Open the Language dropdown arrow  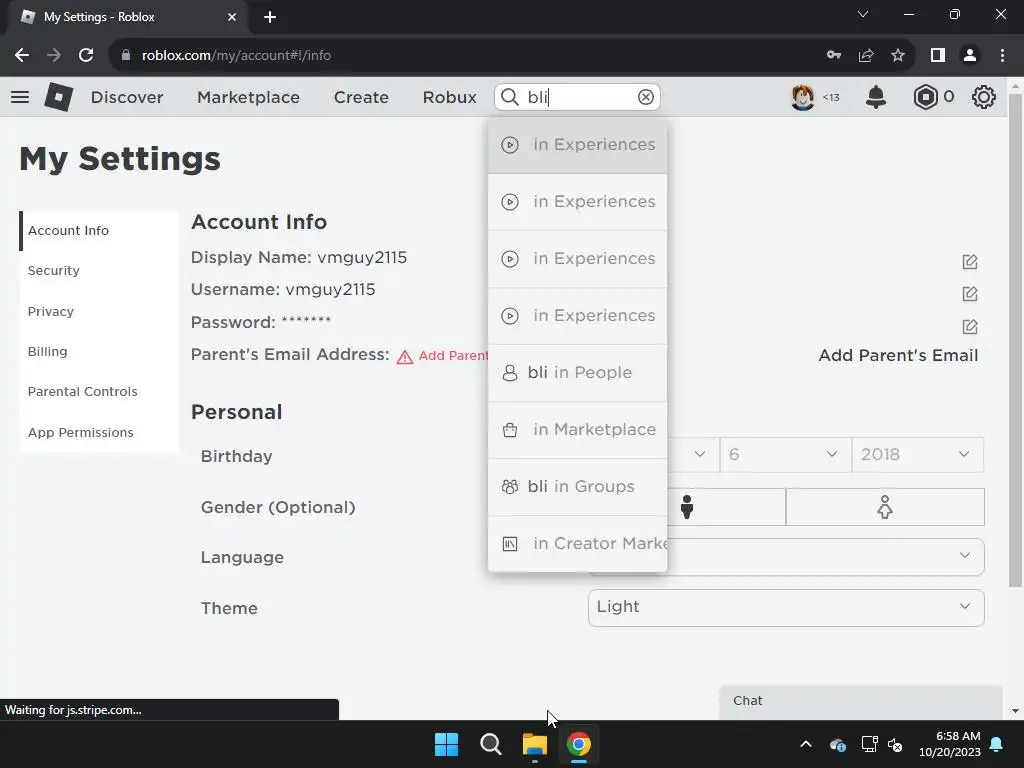(x=965, y=556)
